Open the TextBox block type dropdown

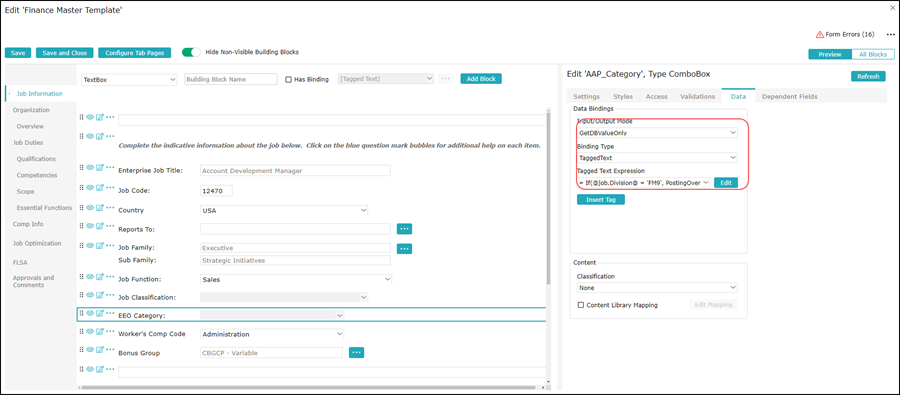tap(129, 80)
